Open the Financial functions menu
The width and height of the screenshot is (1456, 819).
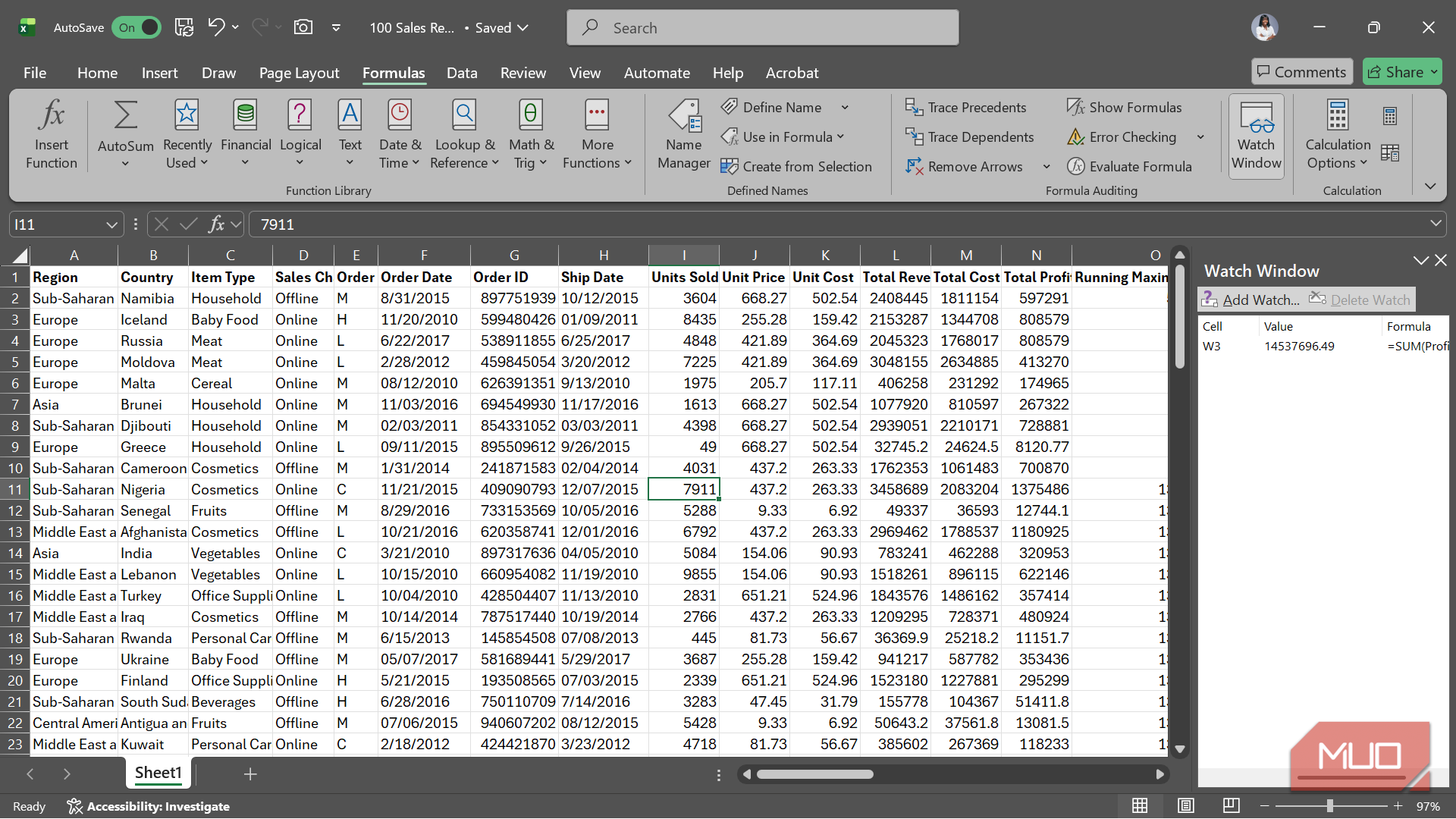click(x=245, y=135)
